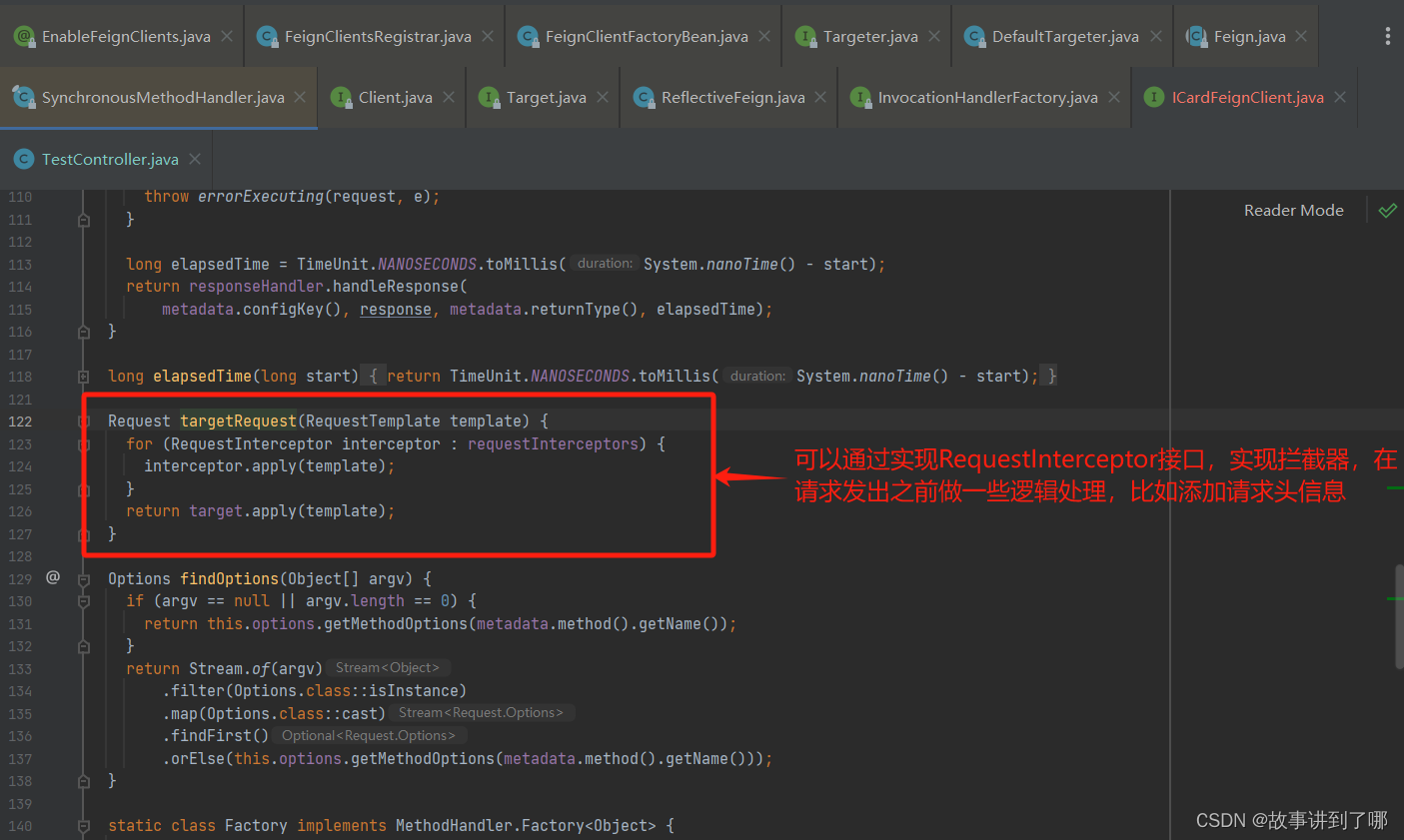Image resolution: width=1404 pixels, height=840 pixels.
Task: Close the Targeter.java tab
Action: tap(934, 36)
